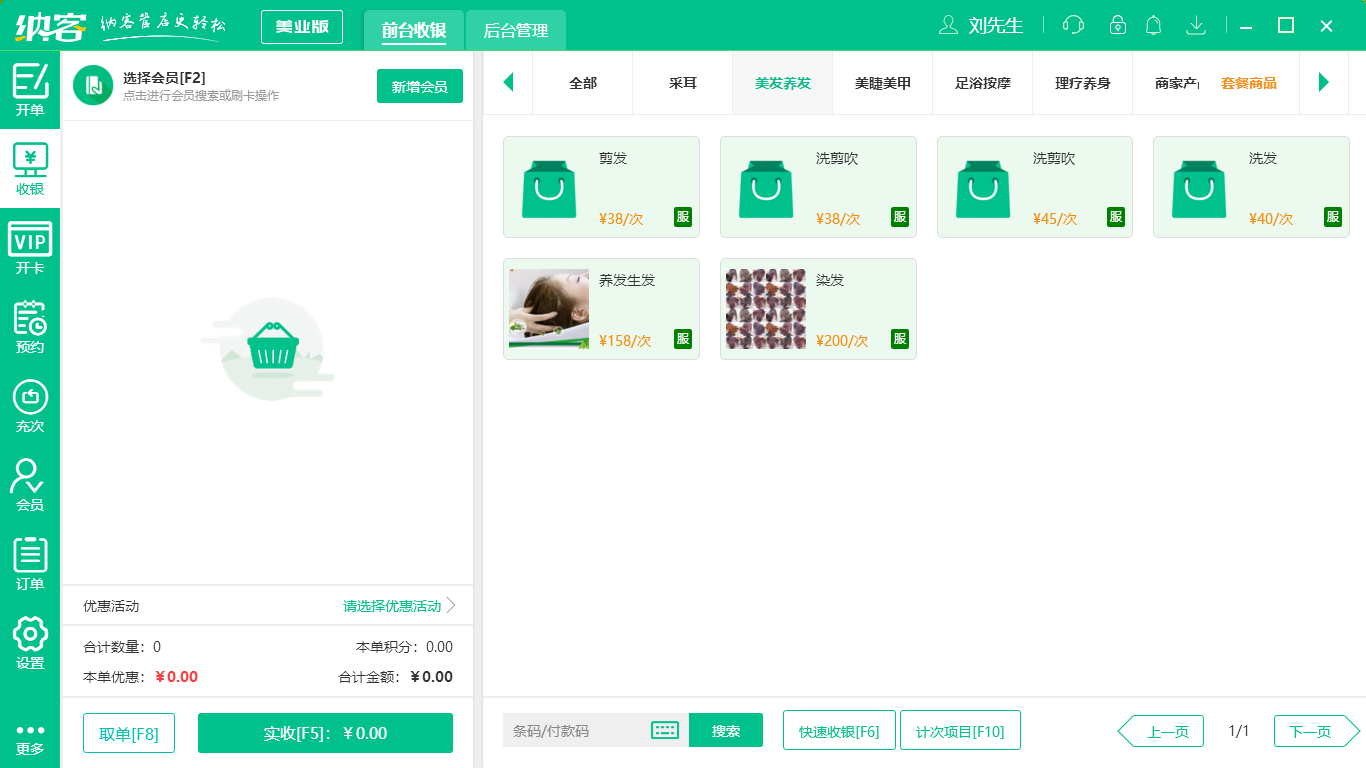
Task: Click the 美业版 edition button
Action: [302, 27]
